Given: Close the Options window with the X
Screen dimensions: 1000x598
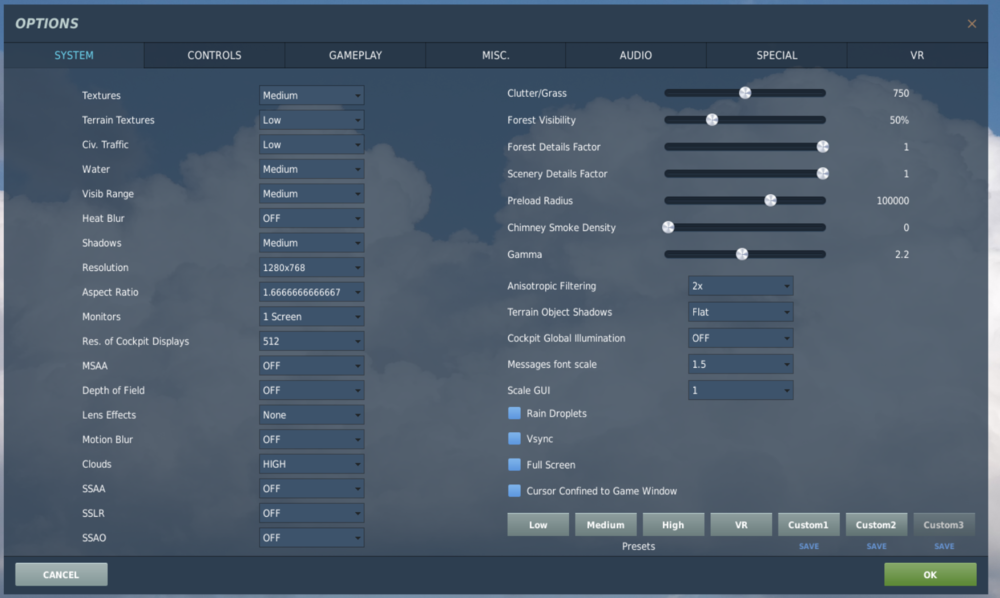Looking at the screenshot, I should click(971, 24).
